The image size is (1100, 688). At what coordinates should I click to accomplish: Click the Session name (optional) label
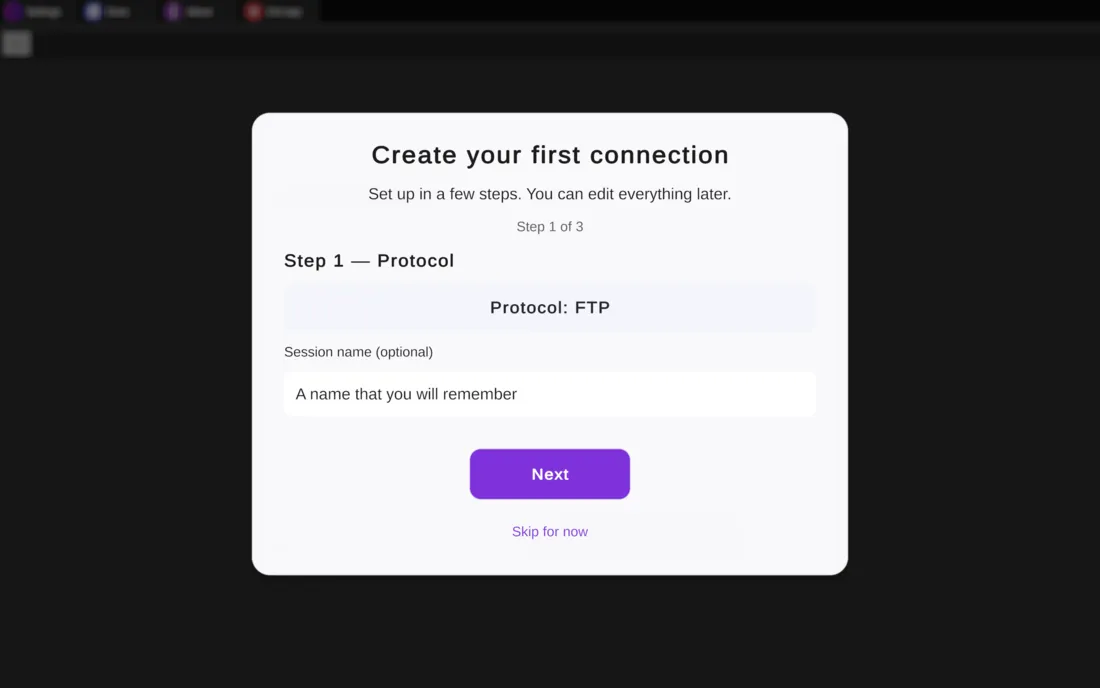358,352
